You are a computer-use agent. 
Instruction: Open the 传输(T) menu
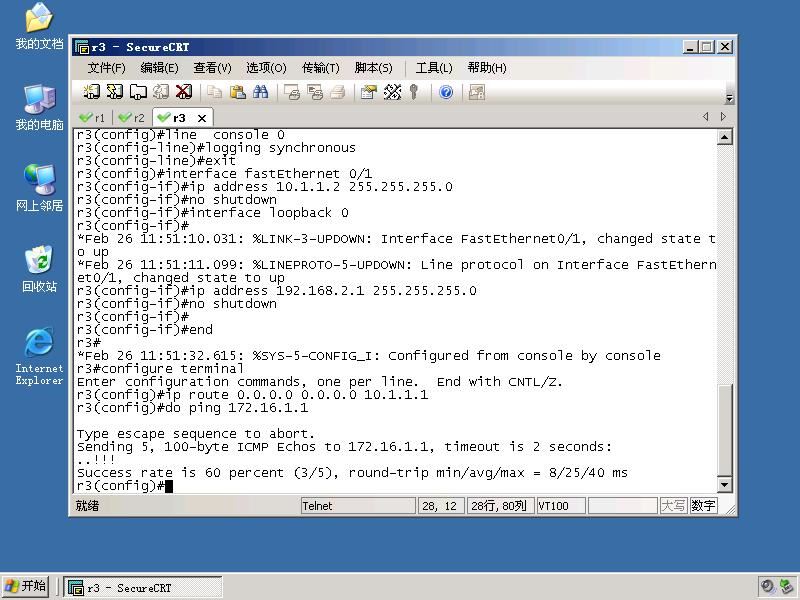[x=320, y=68]
